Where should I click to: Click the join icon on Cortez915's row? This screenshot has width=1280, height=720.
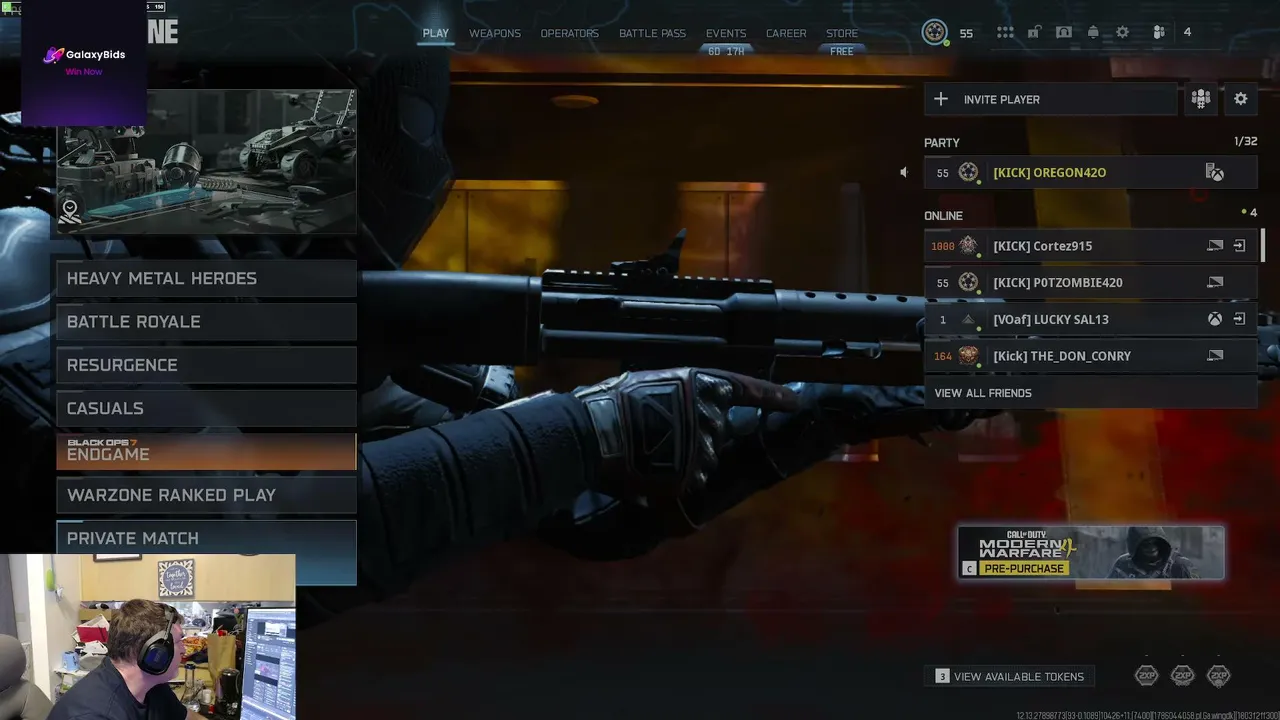click(1239, 246)
